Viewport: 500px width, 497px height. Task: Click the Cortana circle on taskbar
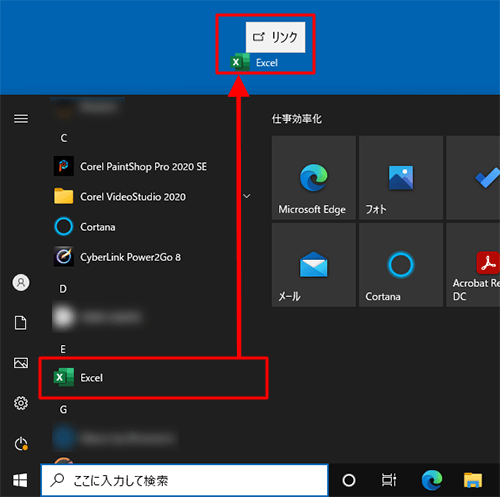[349, 480]
